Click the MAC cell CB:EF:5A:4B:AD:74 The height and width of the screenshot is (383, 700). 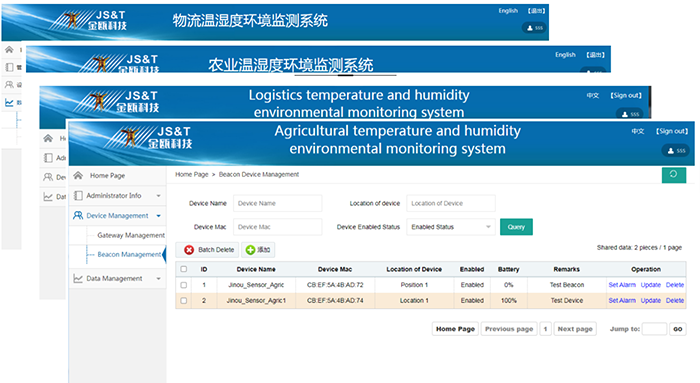click(x=335, y=300)
